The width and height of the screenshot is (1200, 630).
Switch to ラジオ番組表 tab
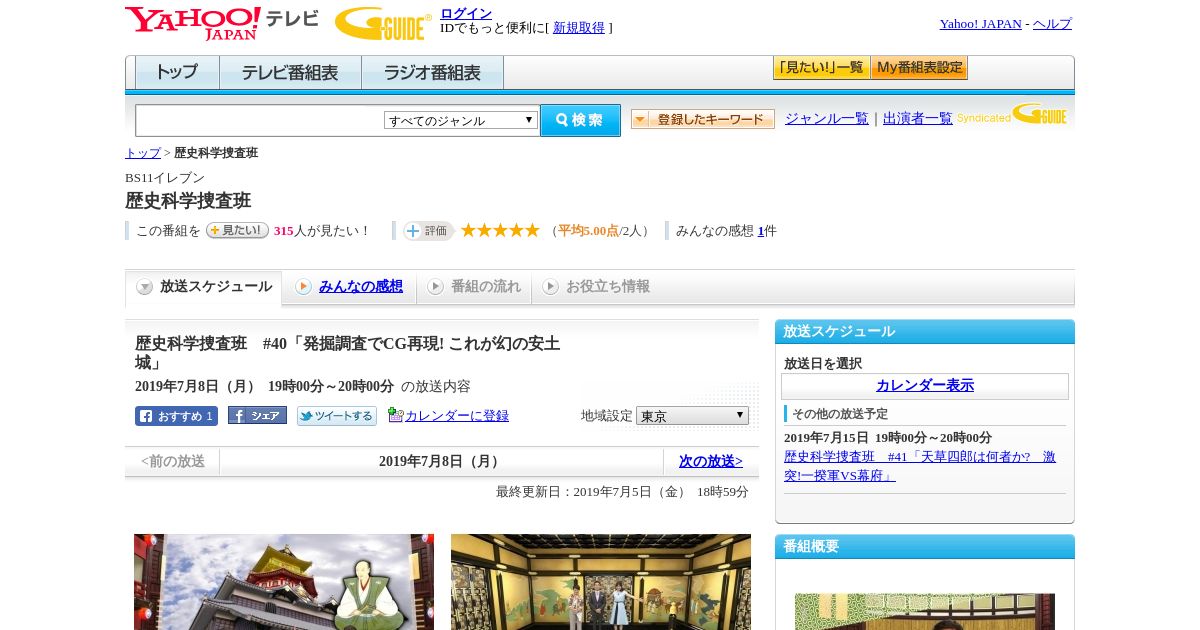(433, 73)
